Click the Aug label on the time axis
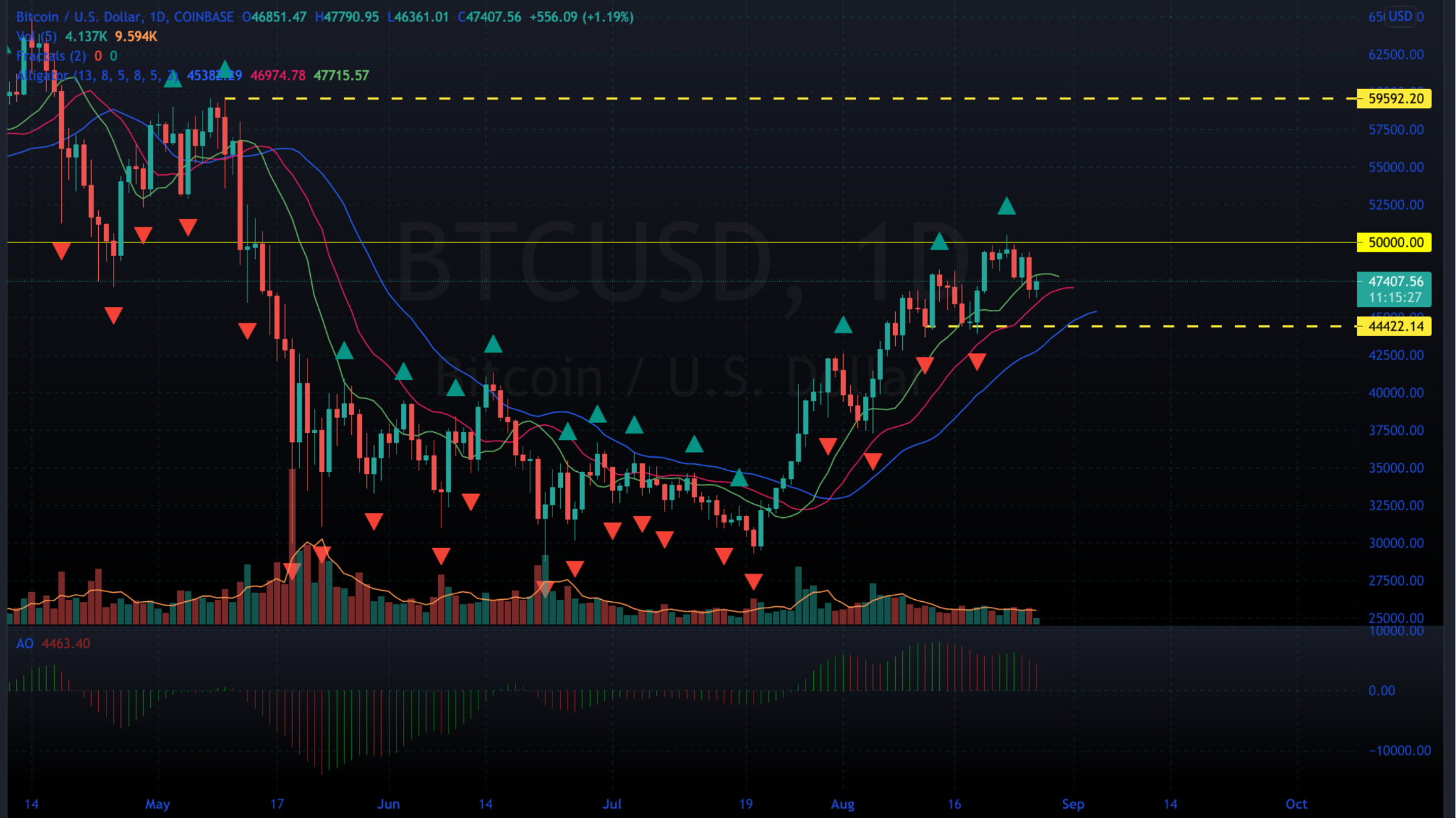 click(x=842, y=804)
